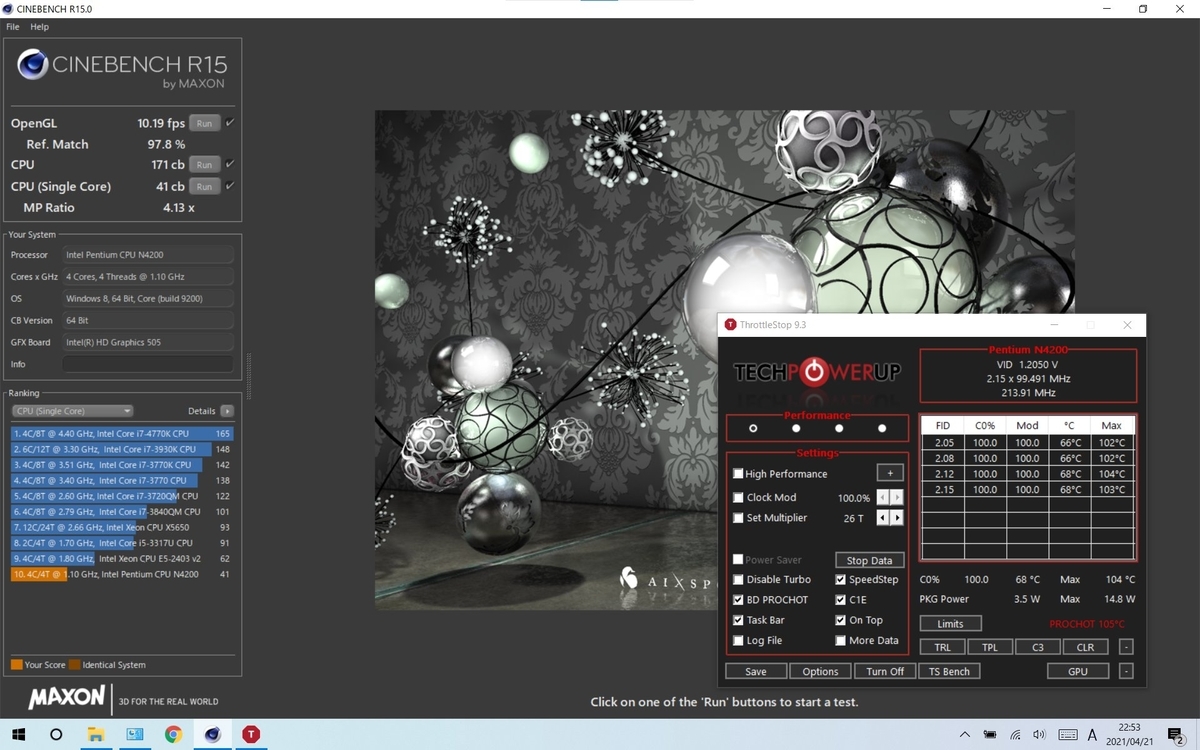Uncheck the BD PROCHOT checkbox
The height and width of the screenshot is (750, 1200).
click(738, 600)
